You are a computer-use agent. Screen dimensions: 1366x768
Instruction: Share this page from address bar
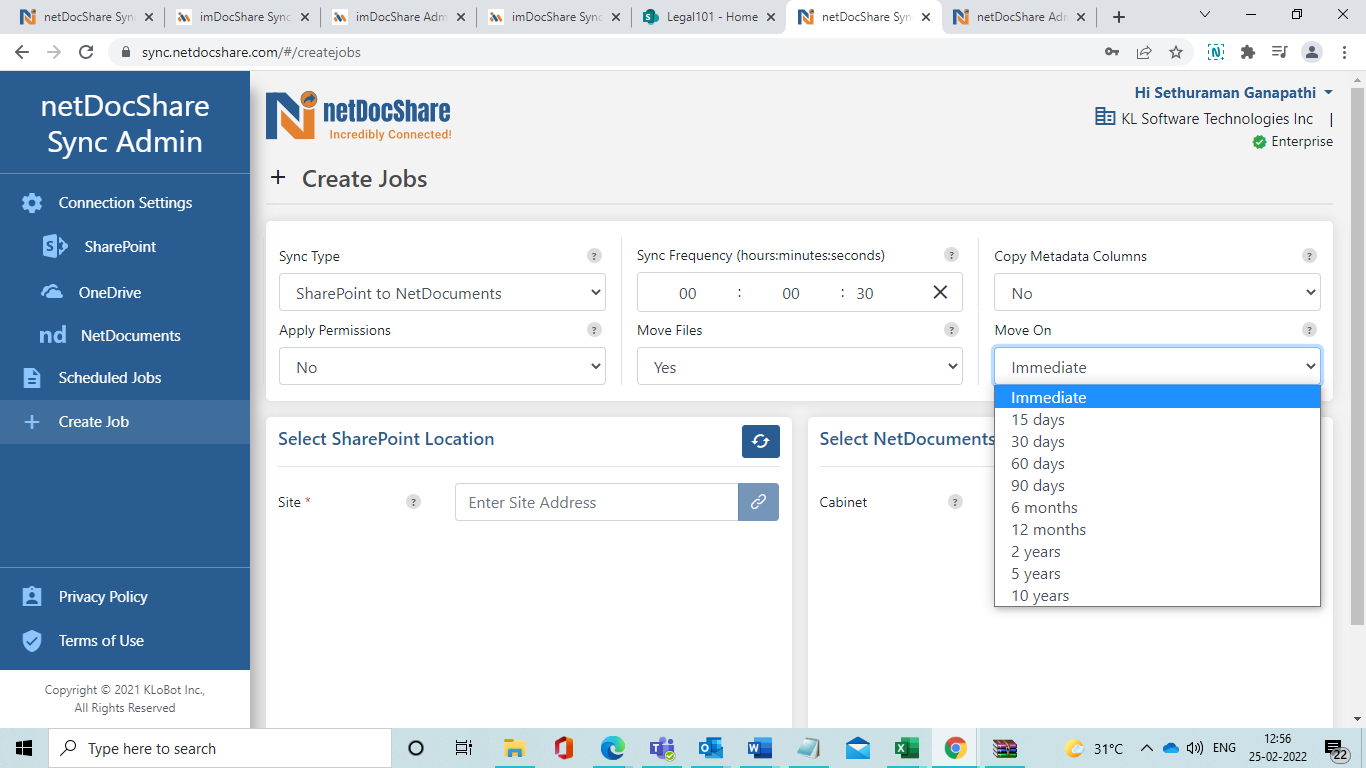(x=1144, y=52)
